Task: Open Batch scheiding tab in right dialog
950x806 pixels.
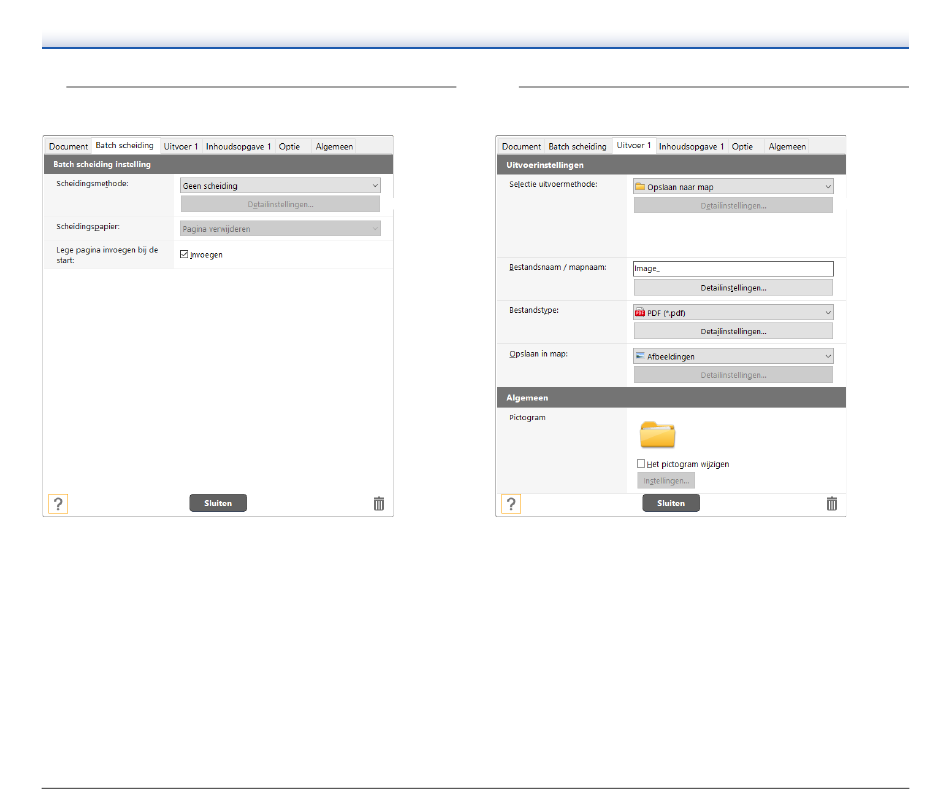Action: point(577,147)
